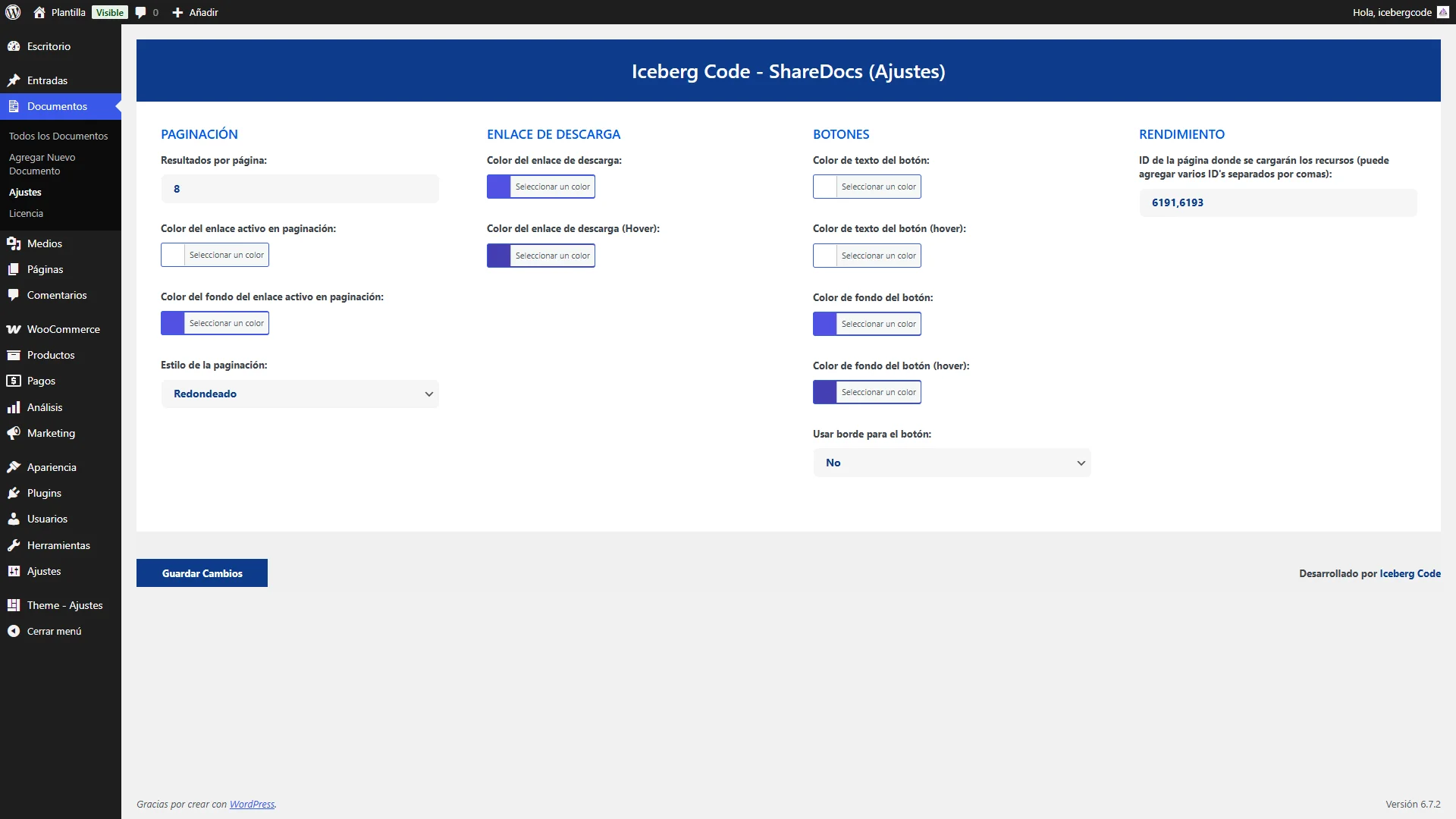Click the Apariencia paintbrush icon
The width and height of the screenshot is (1456, 819).
click(14, 467)
